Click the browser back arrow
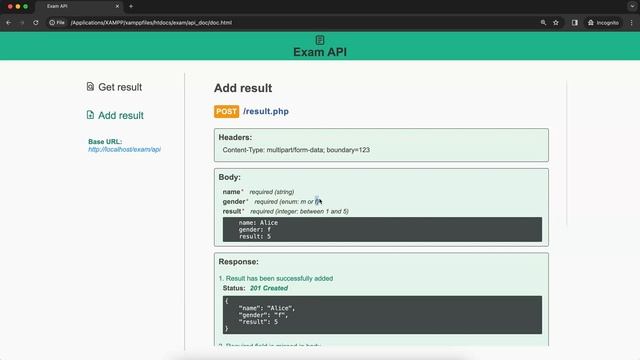Viewport: 640px width, 360px height. 9,23
